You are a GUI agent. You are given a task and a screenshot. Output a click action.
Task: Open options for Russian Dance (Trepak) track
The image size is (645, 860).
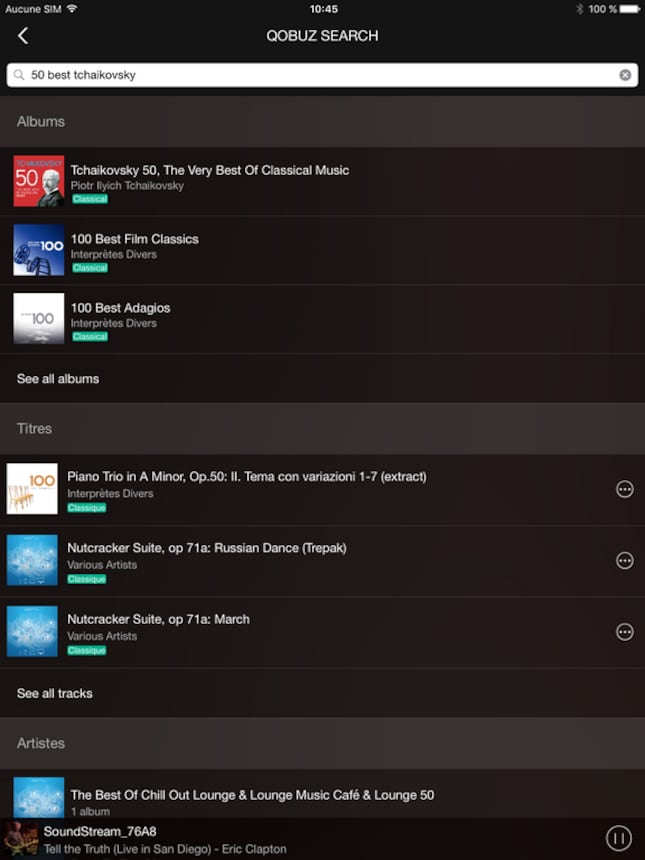pyautogui.click(x=625, y=561)
